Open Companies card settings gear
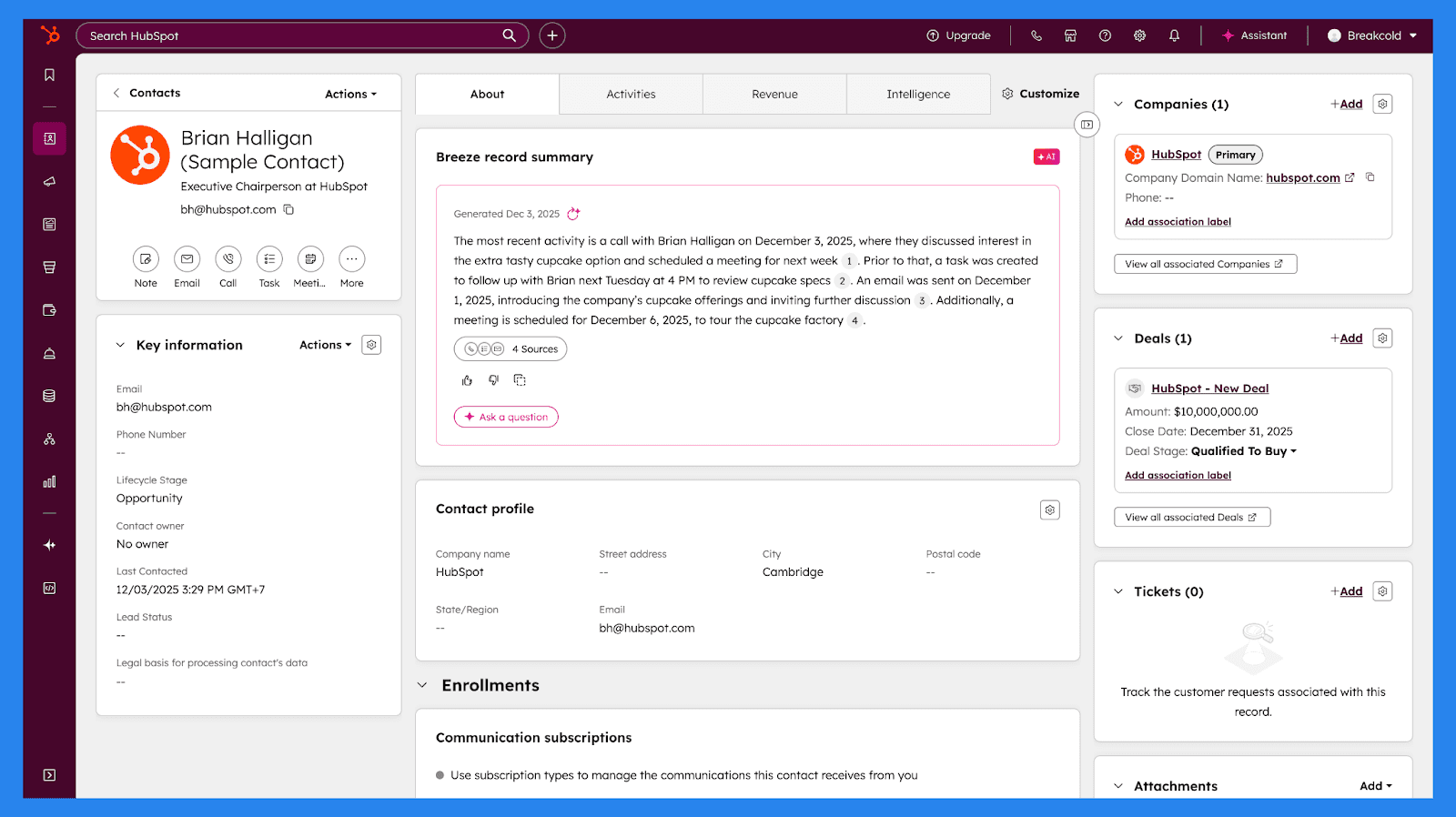1456x817 pixels. click(1382, 104)
